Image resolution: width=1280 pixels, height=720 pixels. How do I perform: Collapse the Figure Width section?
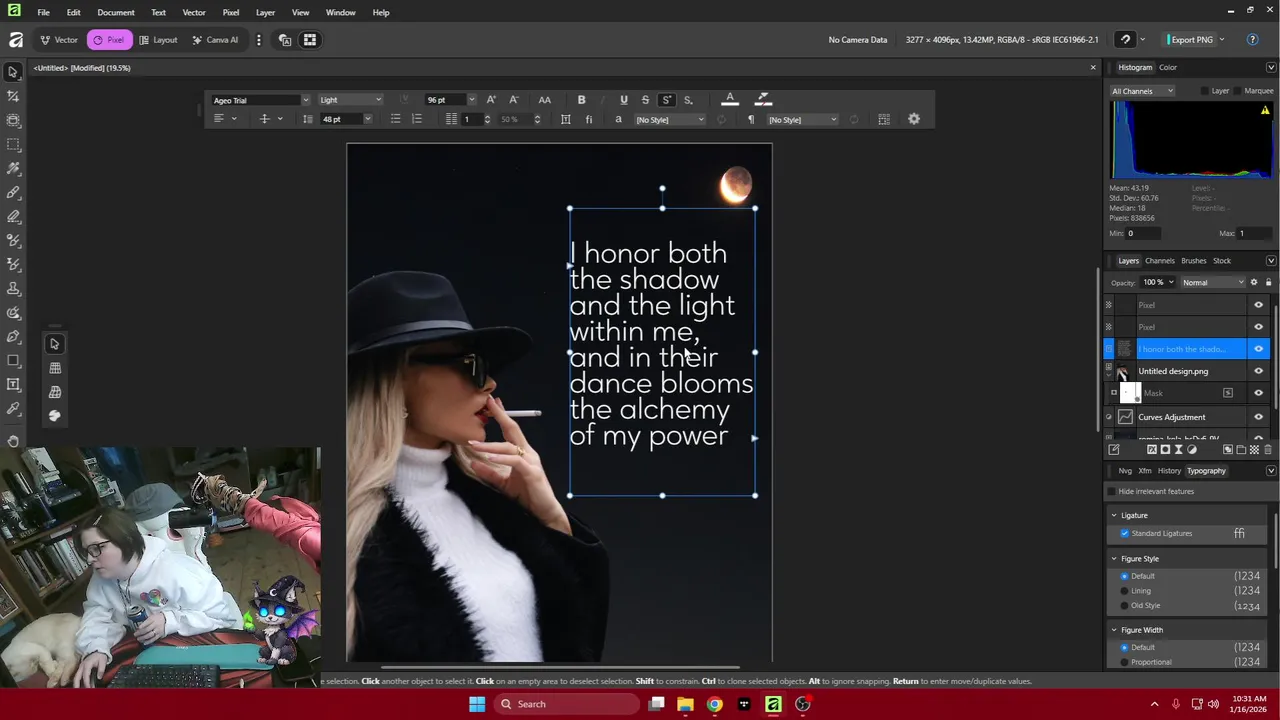tap(1114, 630)
